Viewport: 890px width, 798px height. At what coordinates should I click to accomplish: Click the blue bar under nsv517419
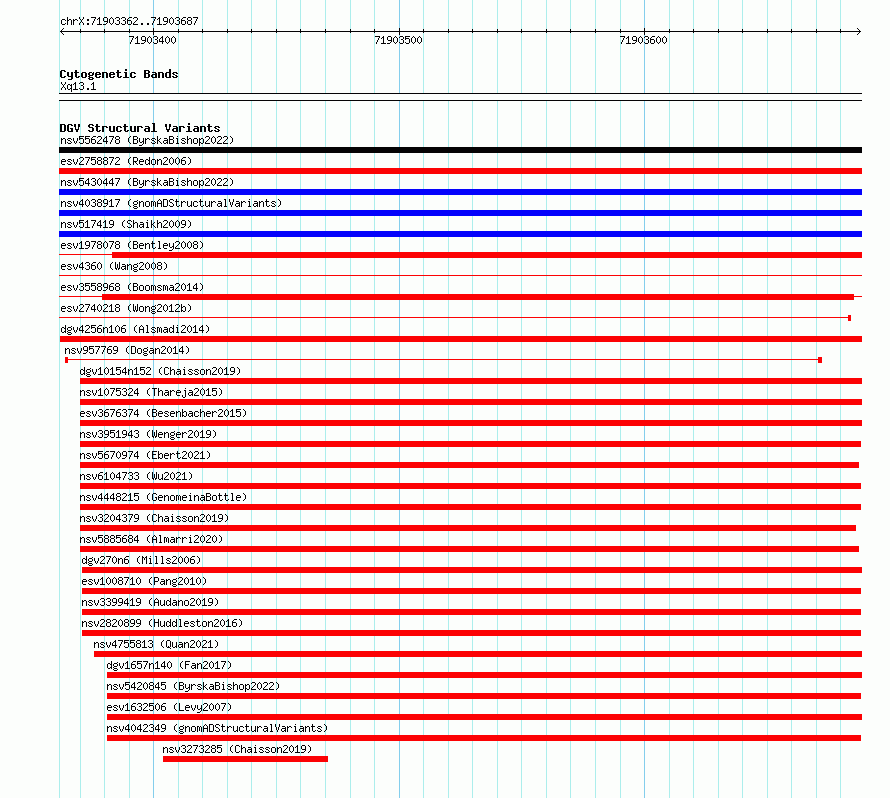pyautogui.click(x=460, y=234)
